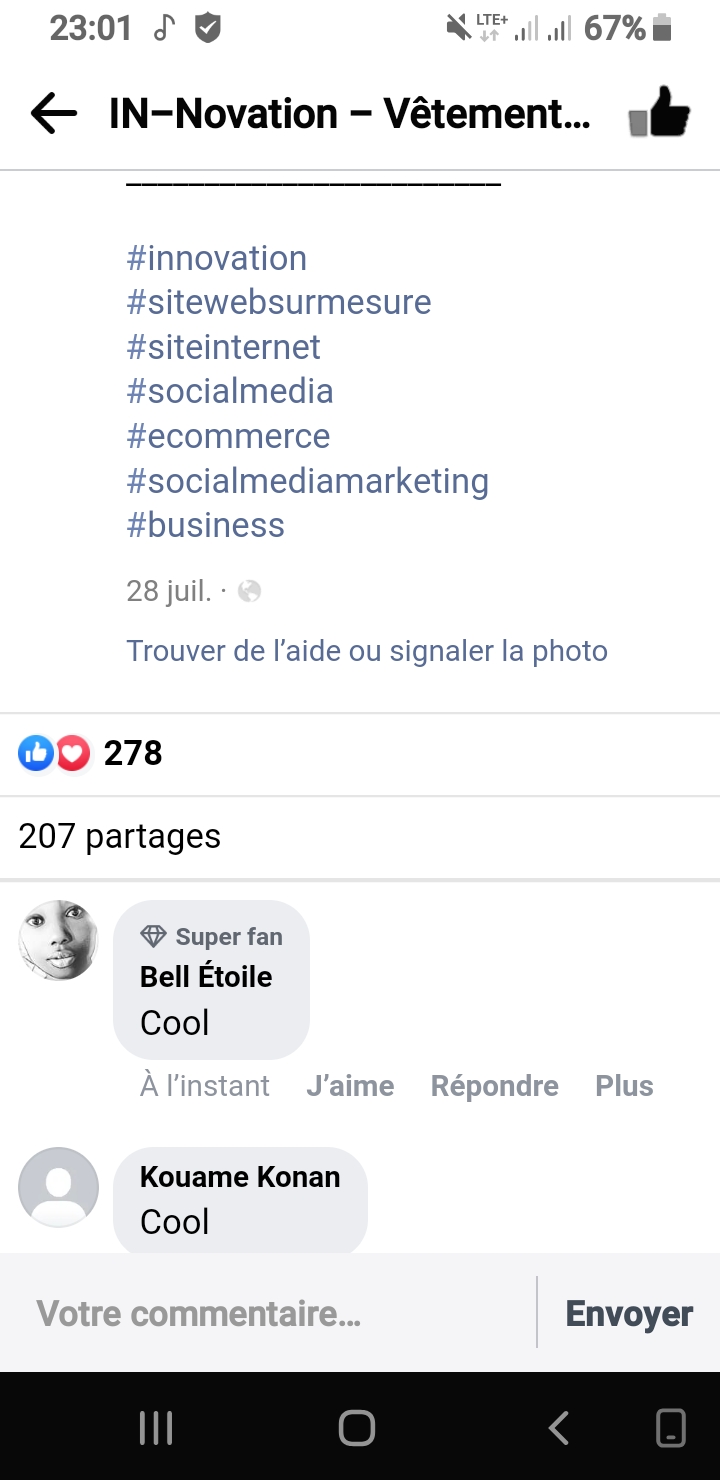Open Bell Étoile's profile picture
This screenshot has width=720, height=1480.
(x=59, y=940)
